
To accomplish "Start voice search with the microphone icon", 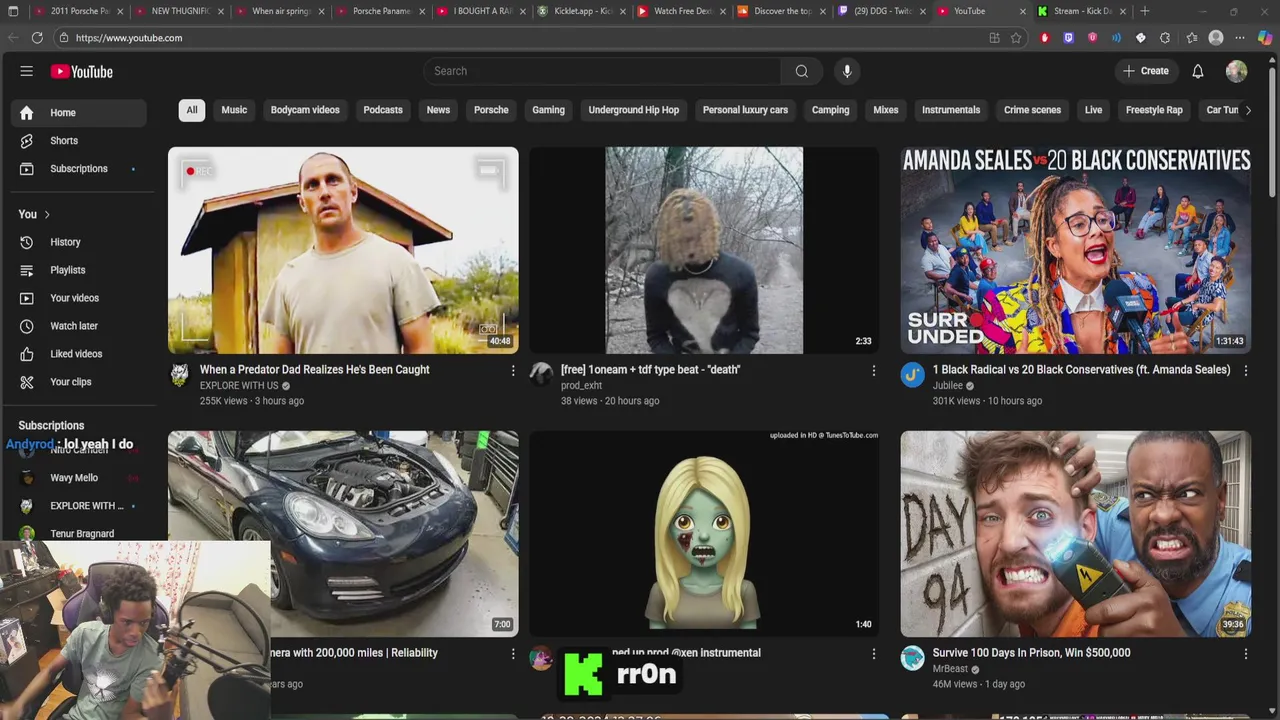I will [x=847, y=71].
